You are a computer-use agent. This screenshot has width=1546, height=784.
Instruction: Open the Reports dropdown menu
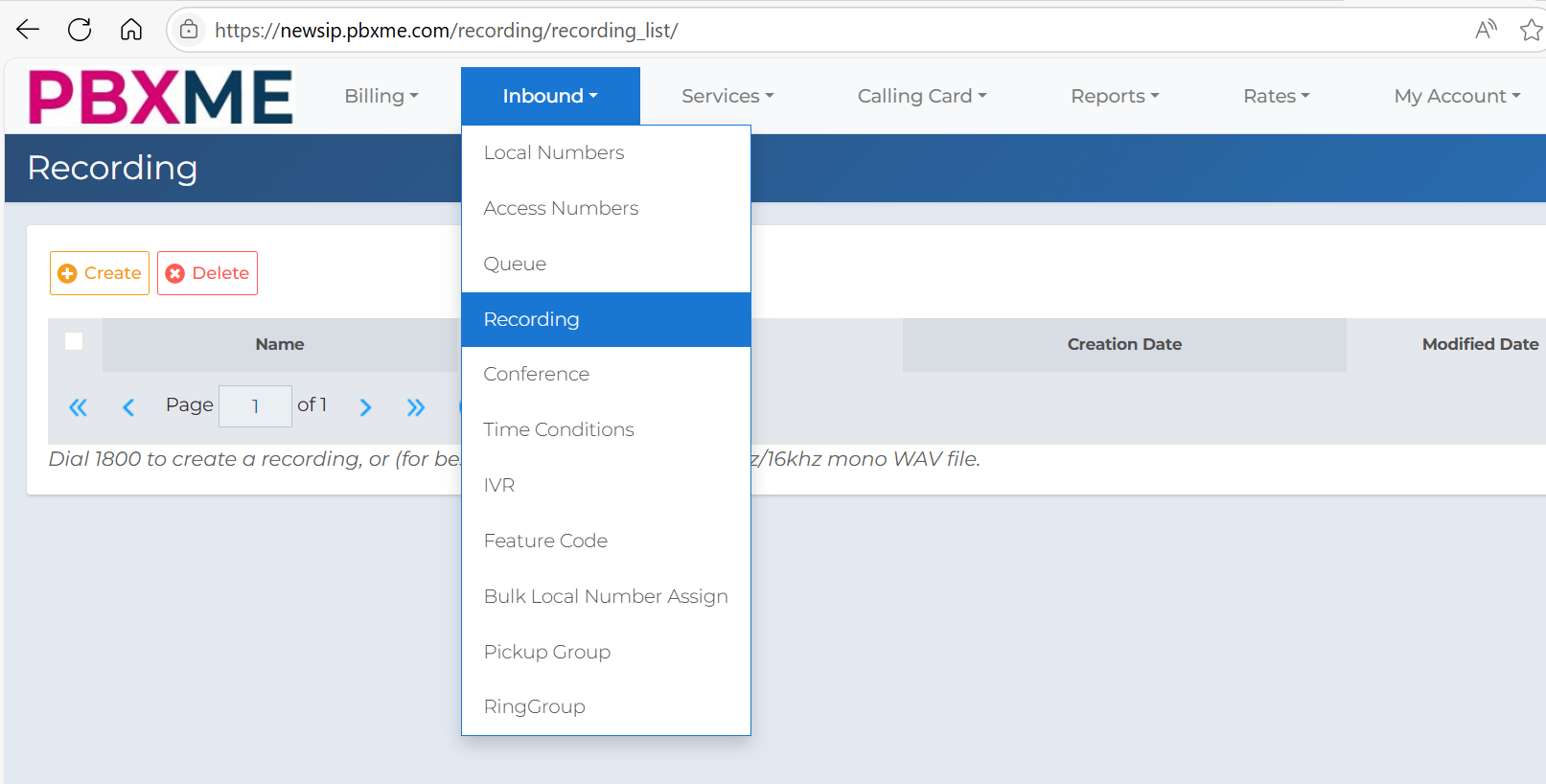pos(1115,96)
